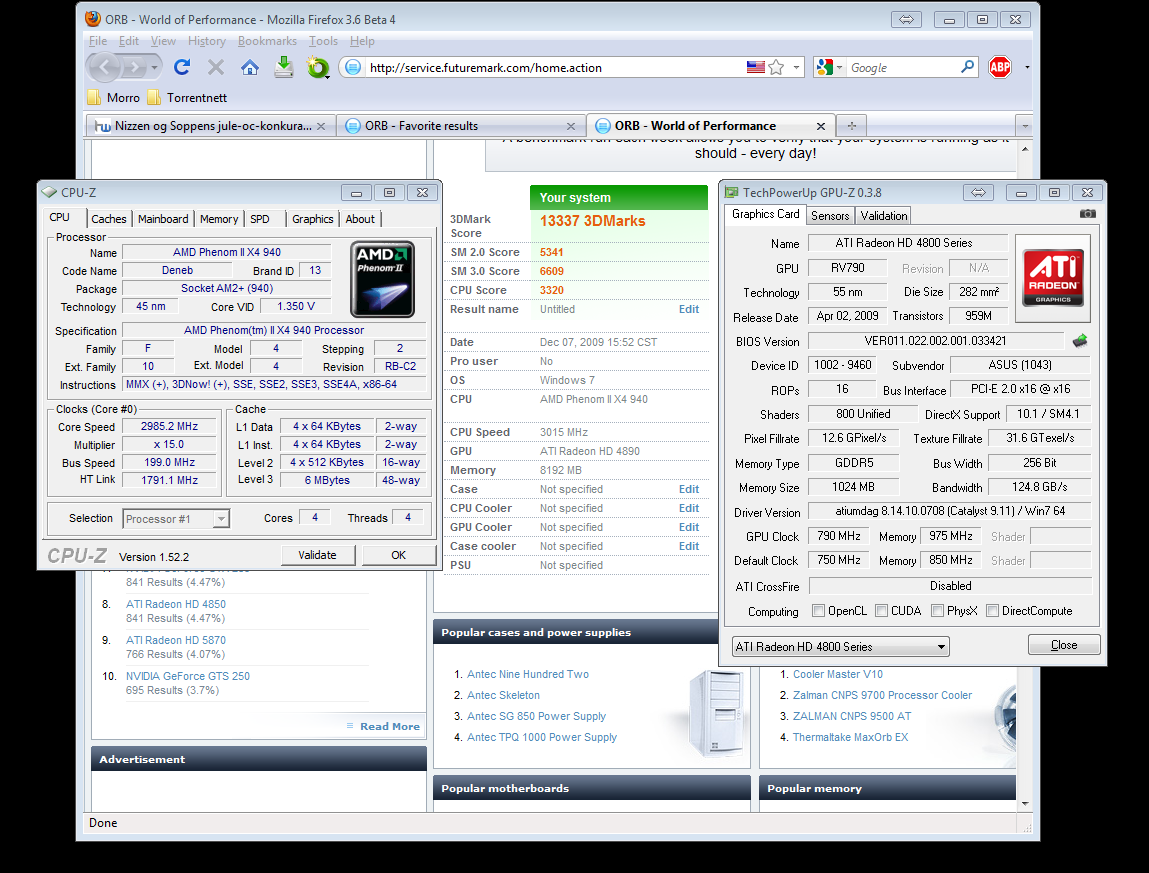Open NVIDIA GeForce GTS 250 link
The height and width of the screenshot is (873, 1149).
[188, 676]
